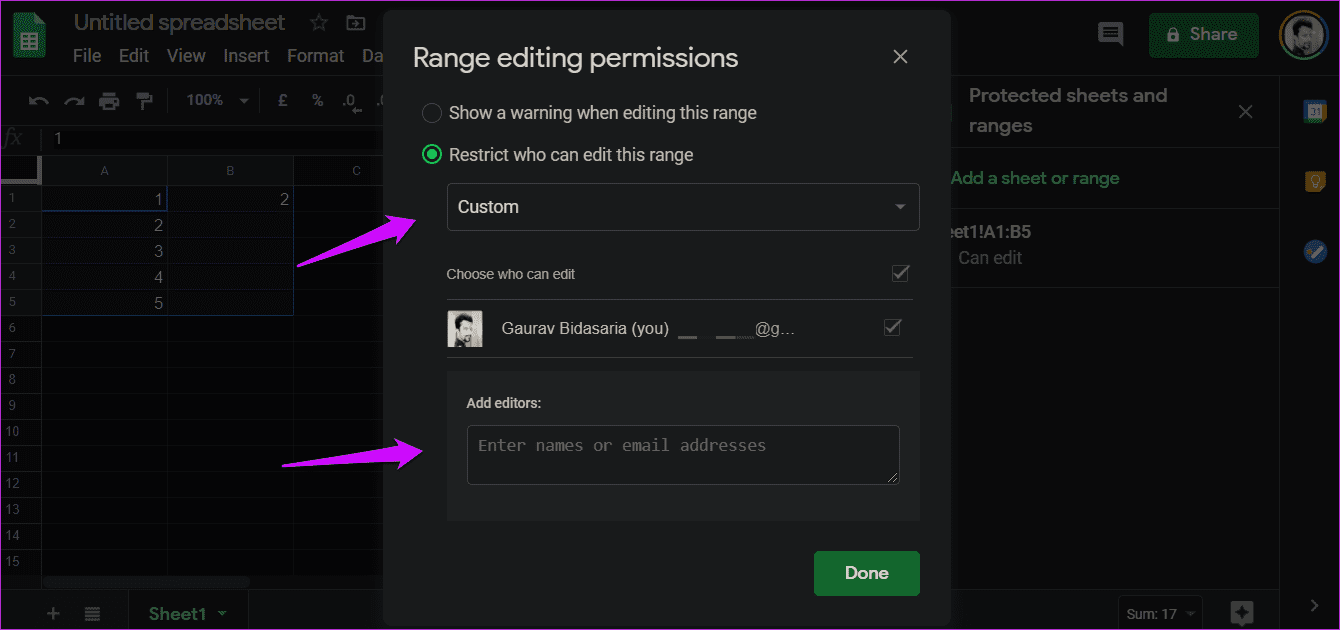Open the Sum: 17 dropdown

pyautogui.click(x=1159, y=614)
